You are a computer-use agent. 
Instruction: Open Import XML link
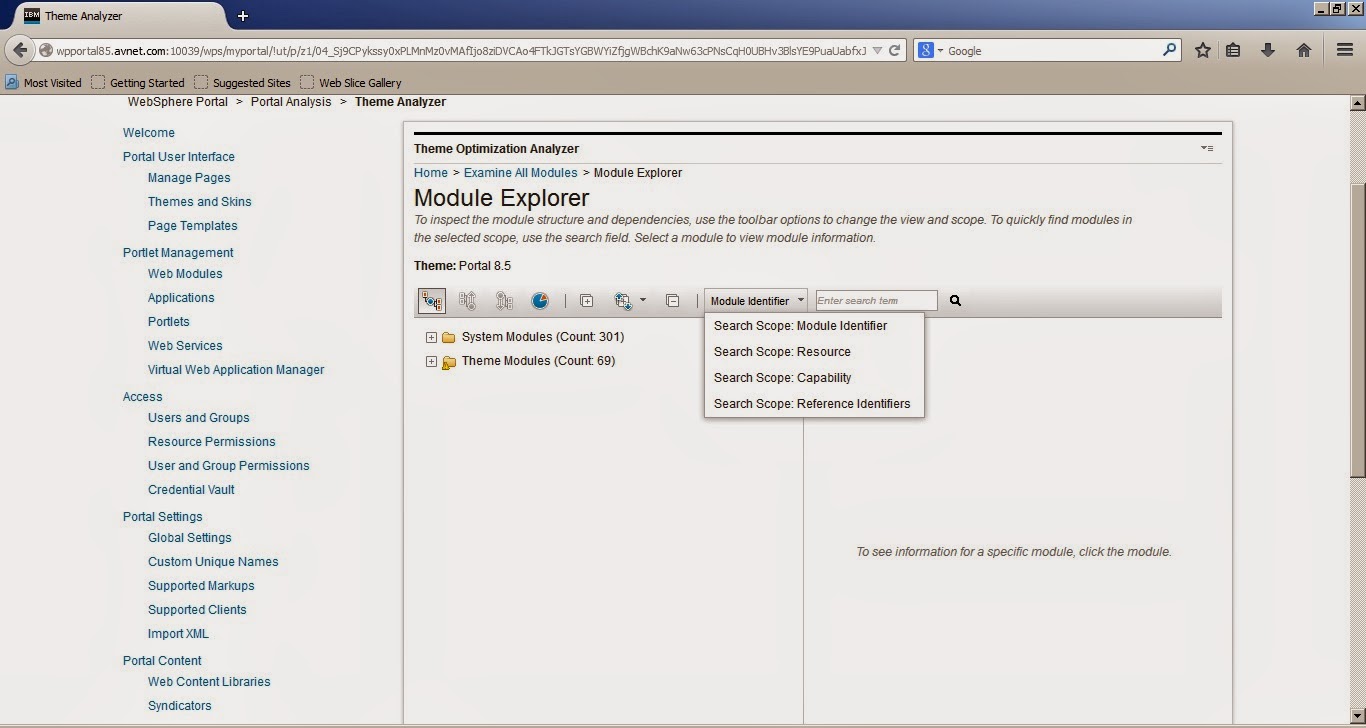178,634
